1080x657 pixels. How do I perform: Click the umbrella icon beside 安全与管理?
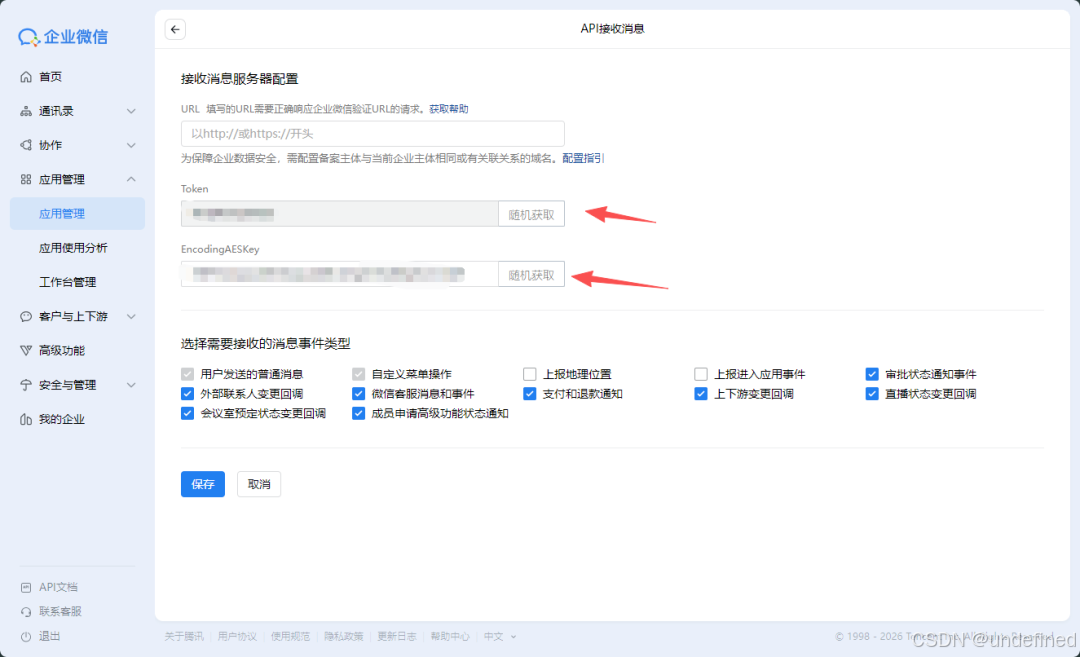26,385
